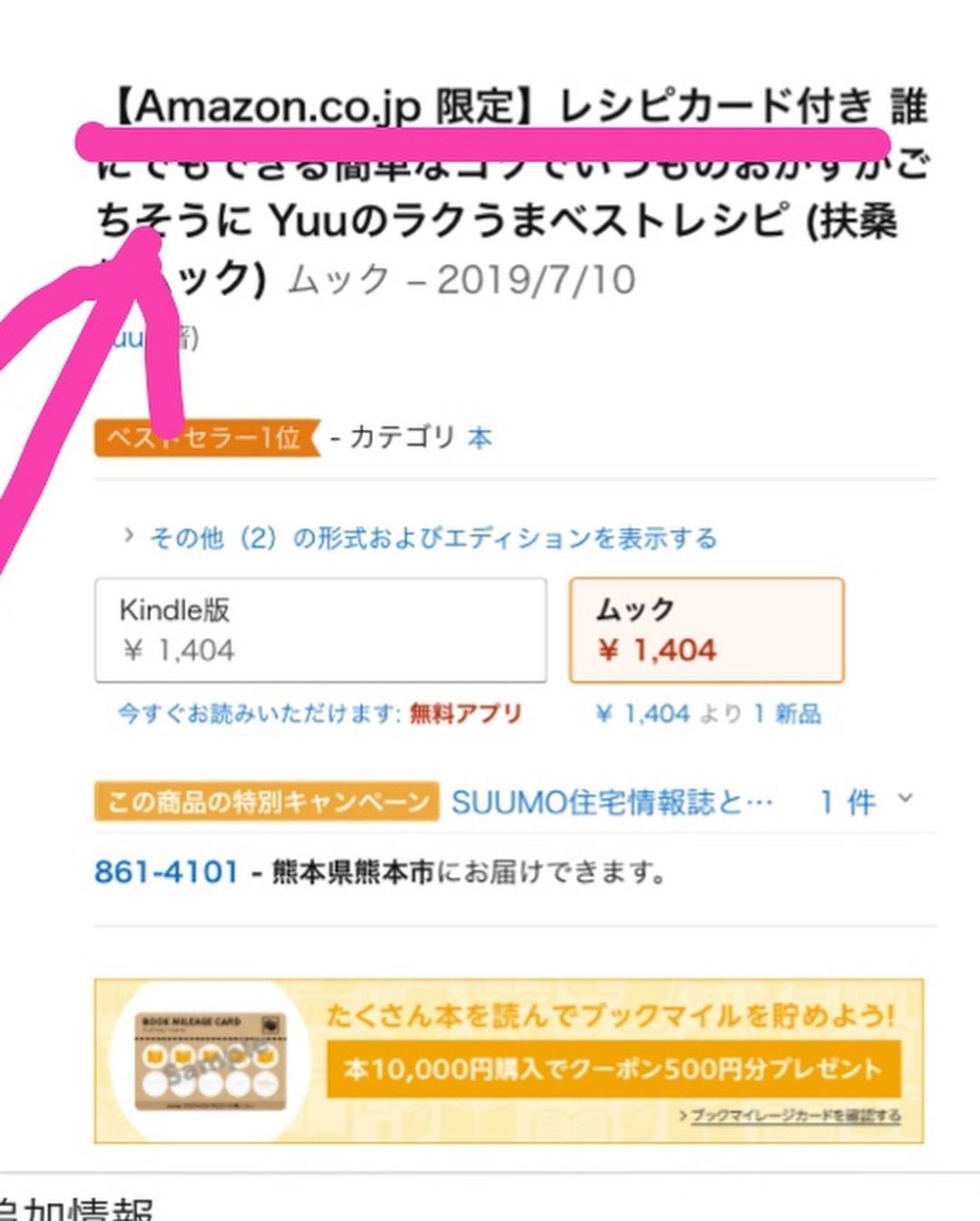Select the Kindle版 format option
This screenshot has width=980, height=1221.
pyautogui.click(x=320, y=630)
